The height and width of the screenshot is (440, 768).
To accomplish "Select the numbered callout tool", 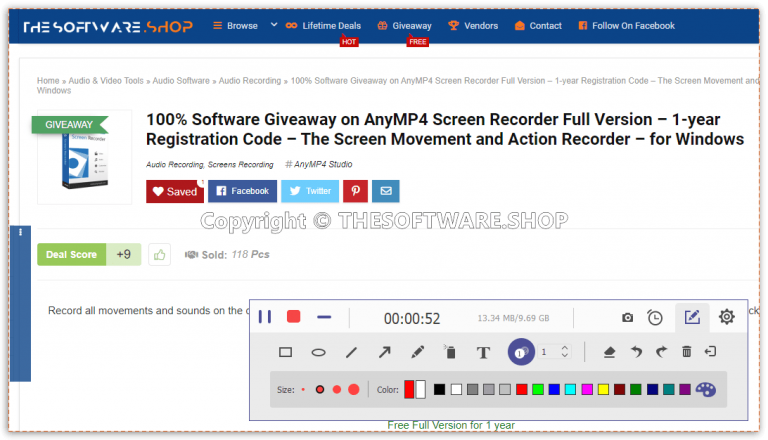I will [521, 352].
